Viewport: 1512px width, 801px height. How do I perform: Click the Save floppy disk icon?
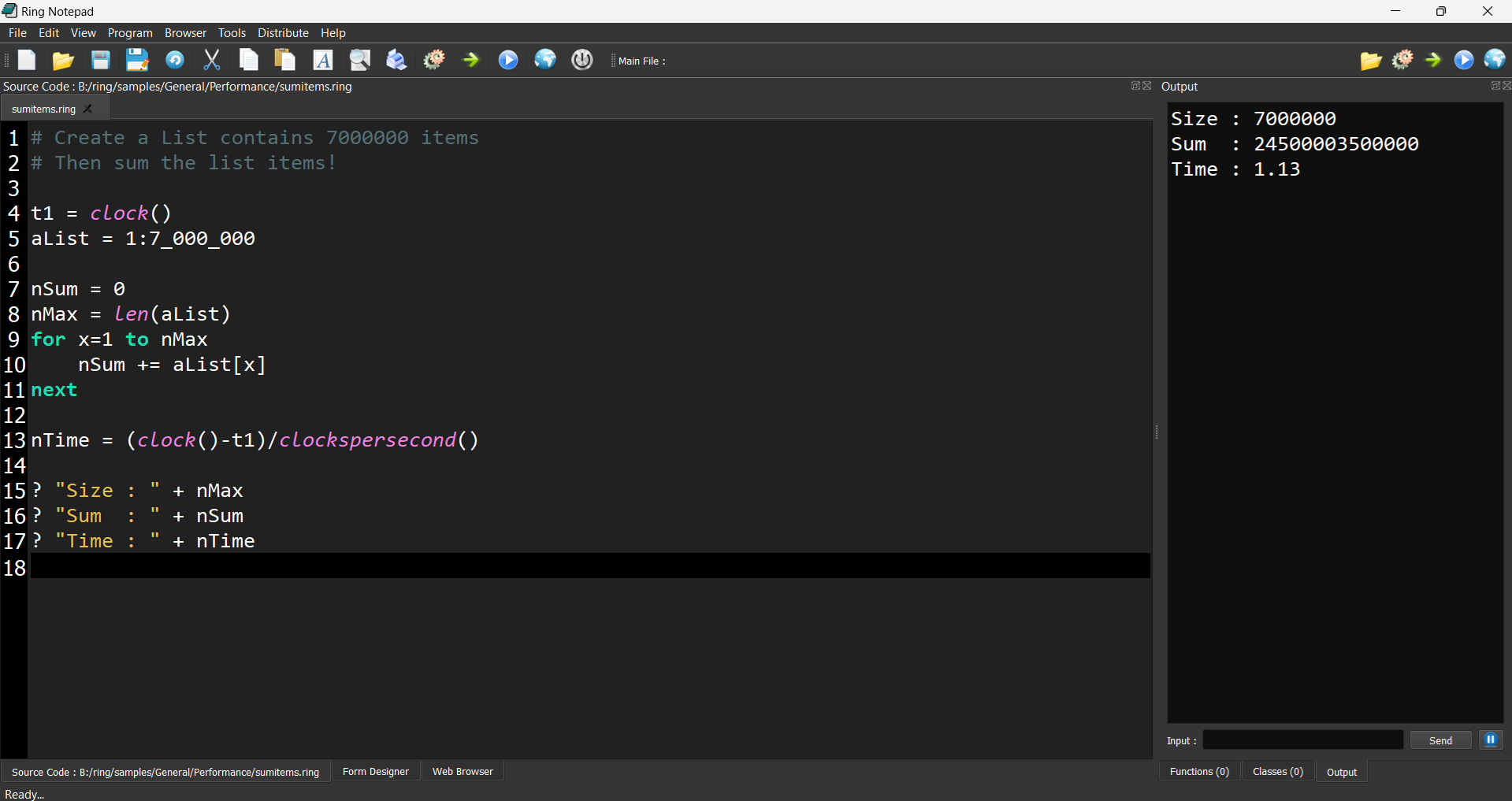pyautogui.click(x=100, y=60)
